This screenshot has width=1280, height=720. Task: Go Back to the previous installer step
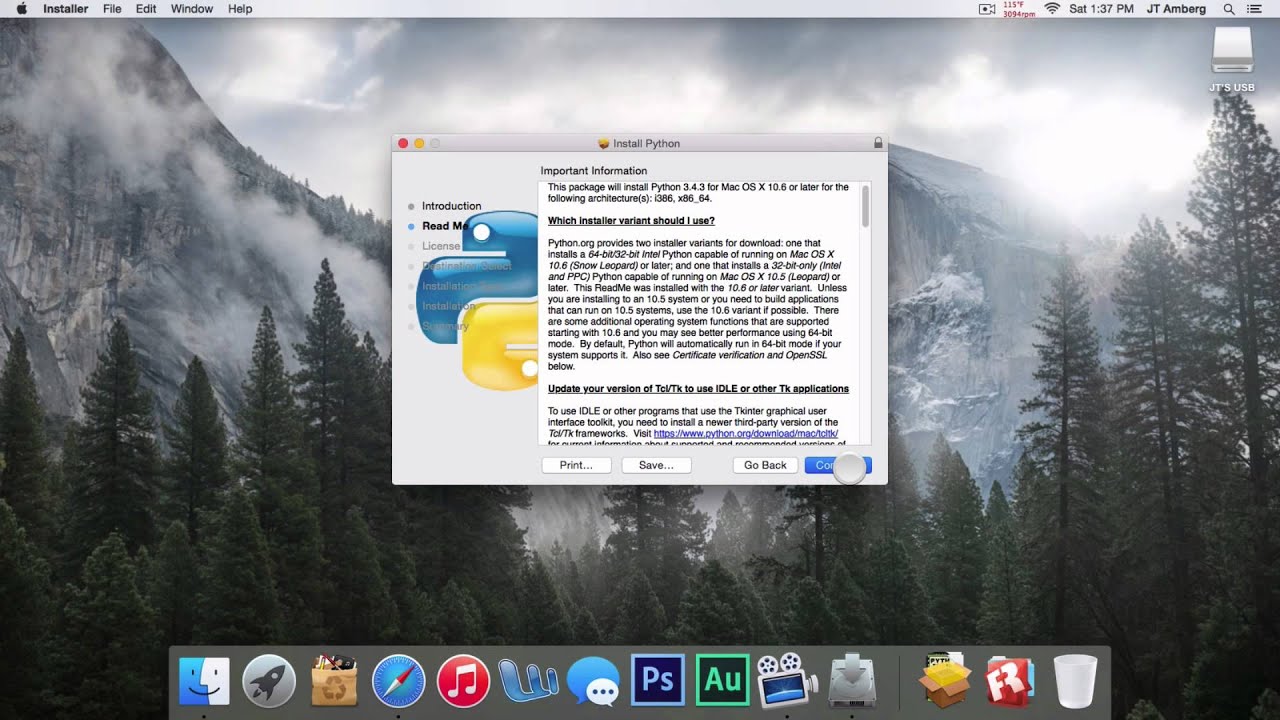pyautogui.click(x=765, y=465)
